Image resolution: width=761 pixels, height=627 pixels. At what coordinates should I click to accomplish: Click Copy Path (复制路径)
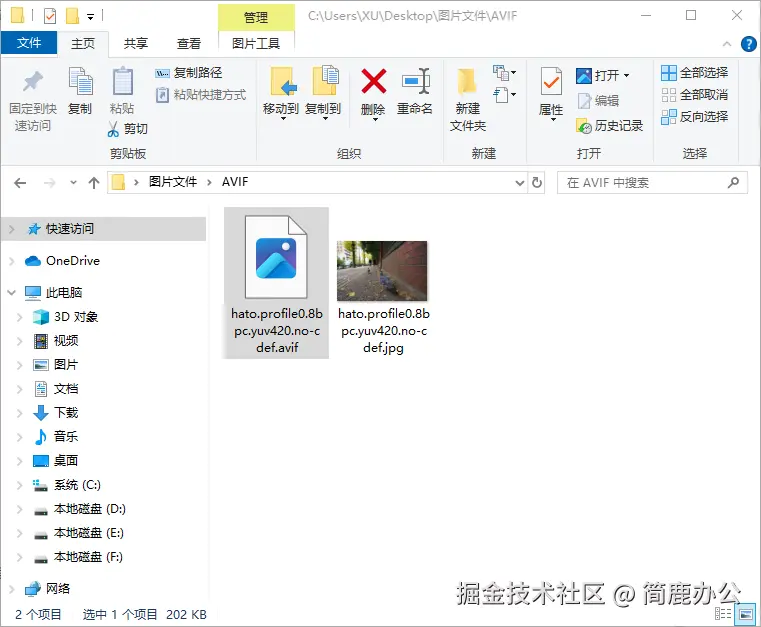[x=189, y=73]
